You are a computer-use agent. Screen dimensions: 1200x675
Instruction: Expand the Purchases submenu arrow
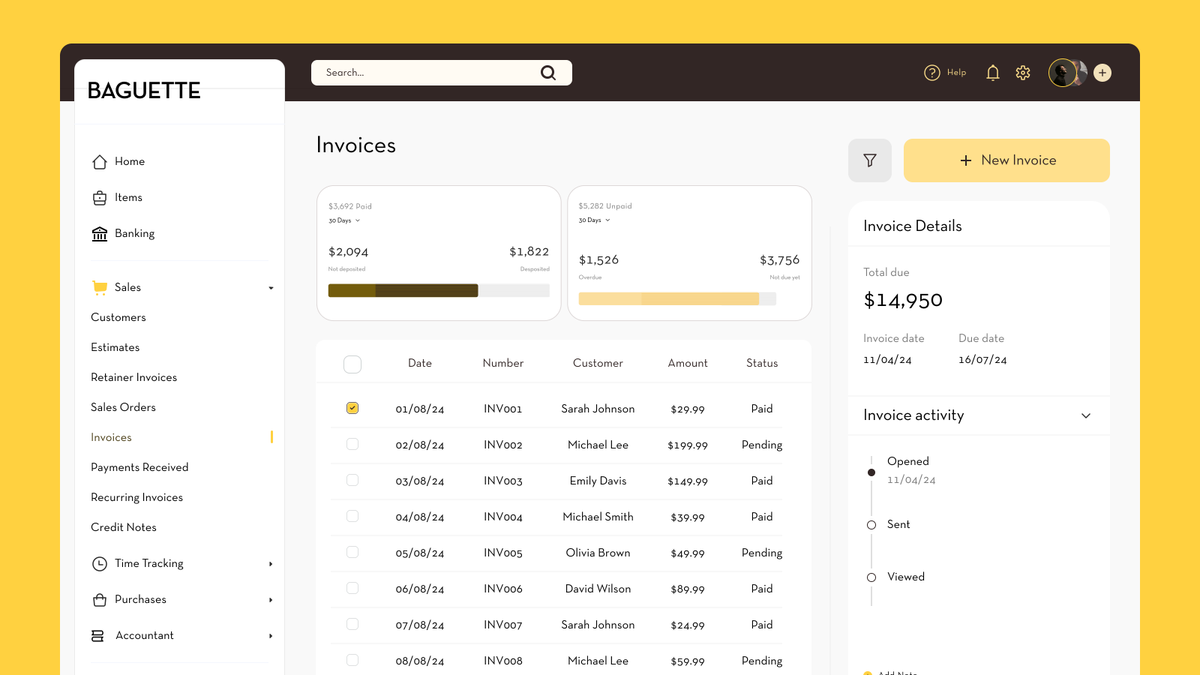(270, 600)
